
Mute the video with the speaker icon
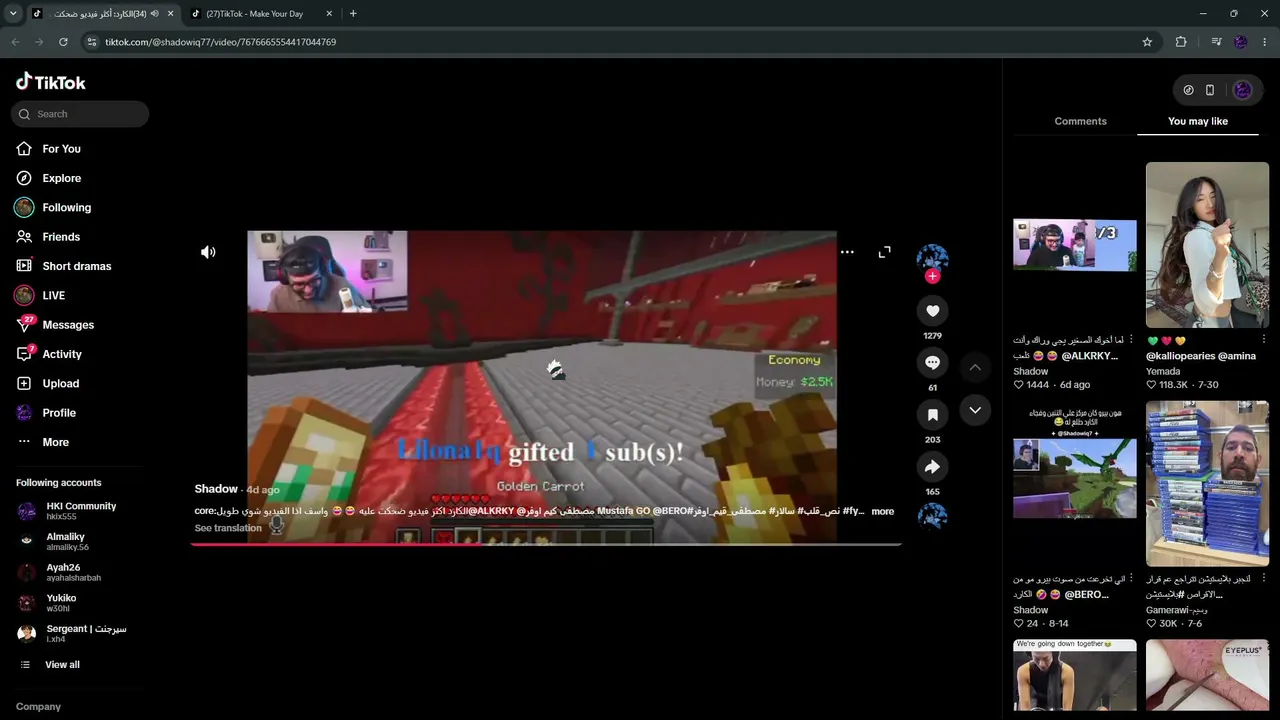click(208, 252)
